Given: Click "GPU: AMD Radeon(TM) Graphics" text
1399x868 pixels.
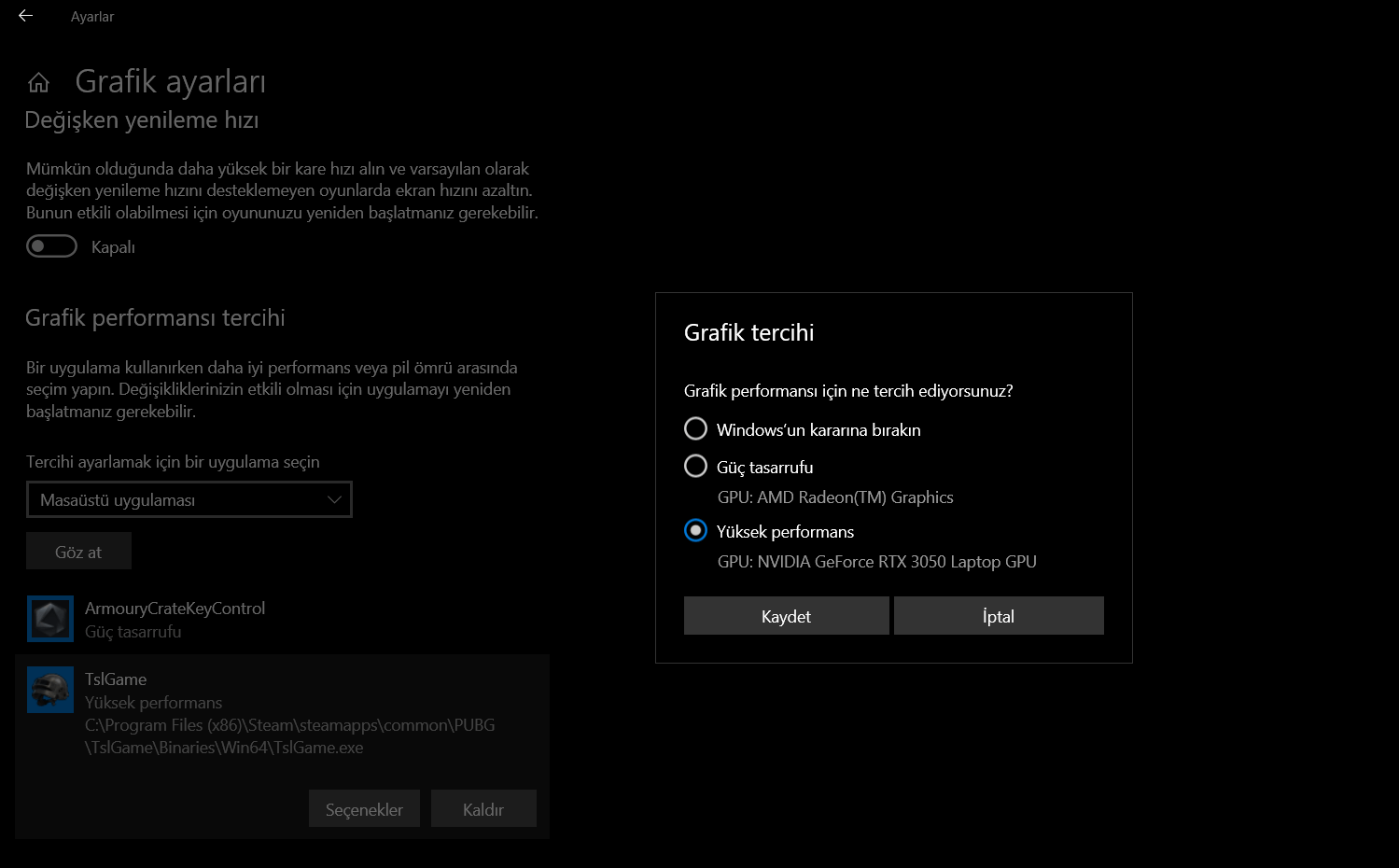Looking at the screenshot, I should pyautogui.click(x=835, y=497).
